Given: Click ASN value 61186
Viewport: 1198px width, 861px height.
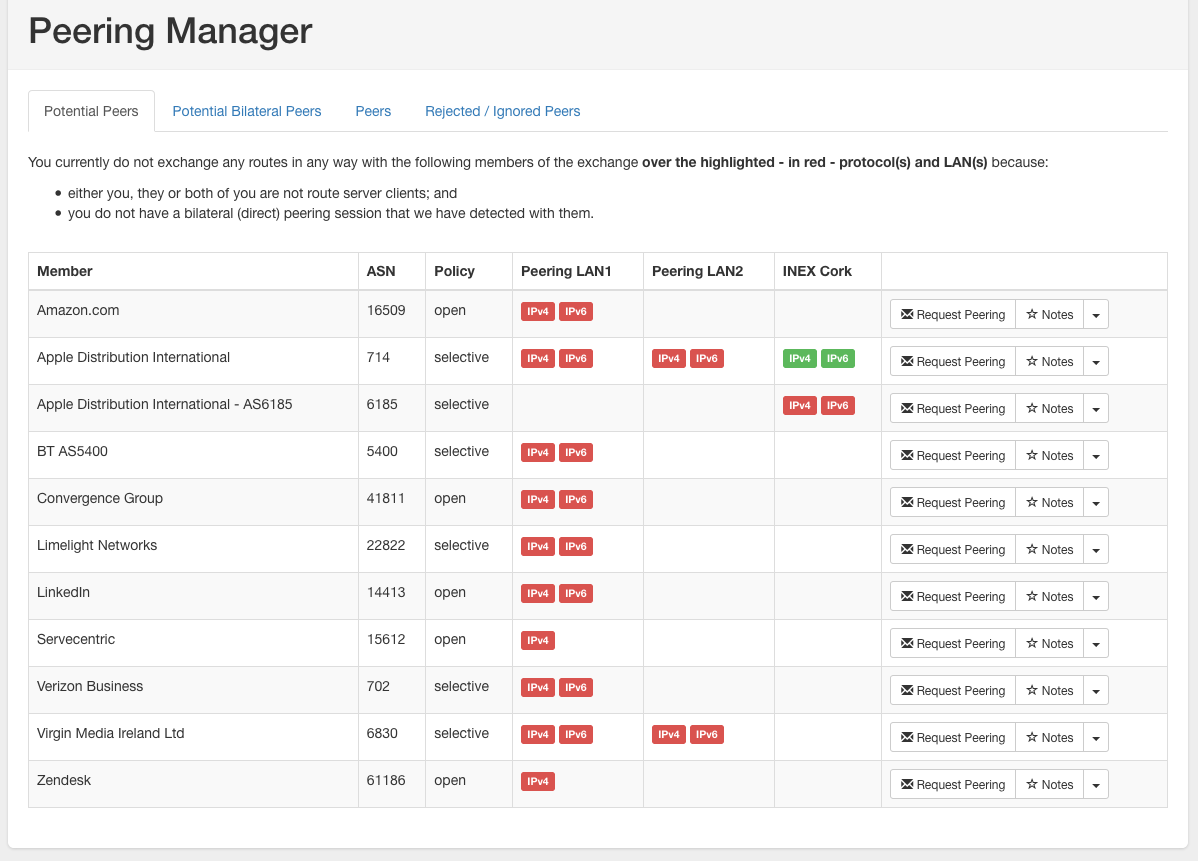Looking at the screenshot, I should (x=386, y=780).
